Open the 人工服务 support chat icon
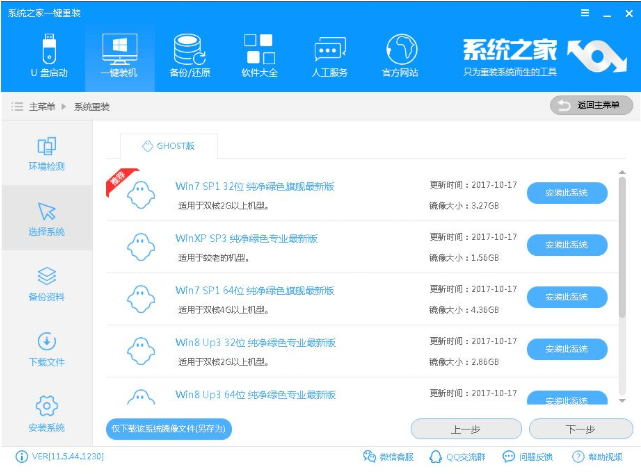Screen dimensions: 641x474 click(x=331, y=54)
